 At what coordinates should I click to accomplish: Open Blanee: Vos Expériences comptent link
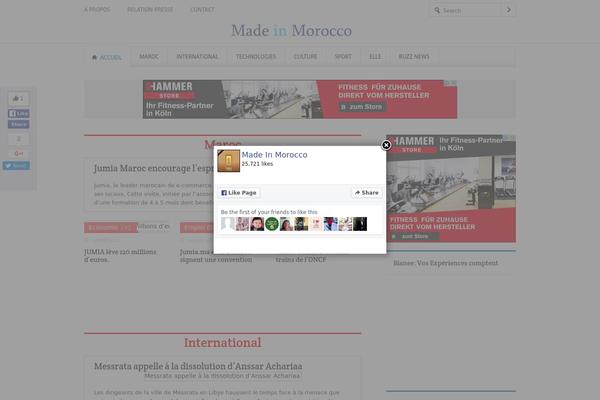tap(446, 263)
